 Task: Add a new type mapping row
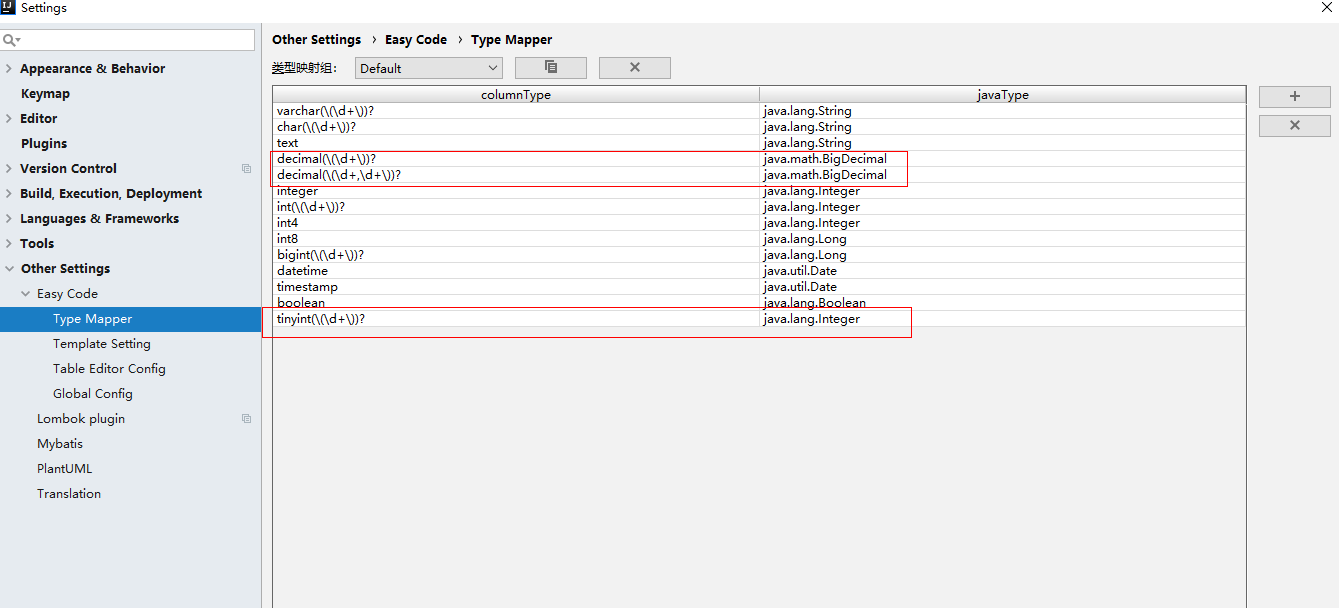[1294, 96]
